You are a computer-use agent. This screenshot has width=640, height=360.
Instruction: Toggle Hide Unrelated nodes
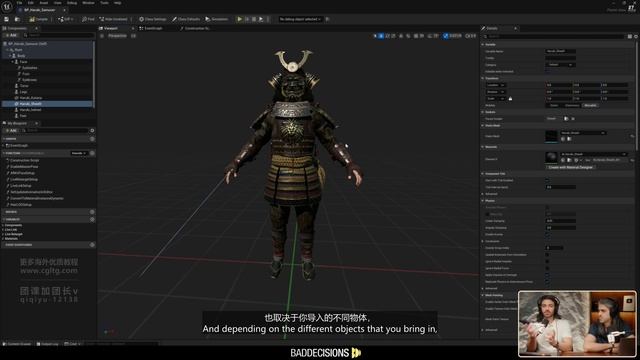pyautogui.click(x=113, y=19)
